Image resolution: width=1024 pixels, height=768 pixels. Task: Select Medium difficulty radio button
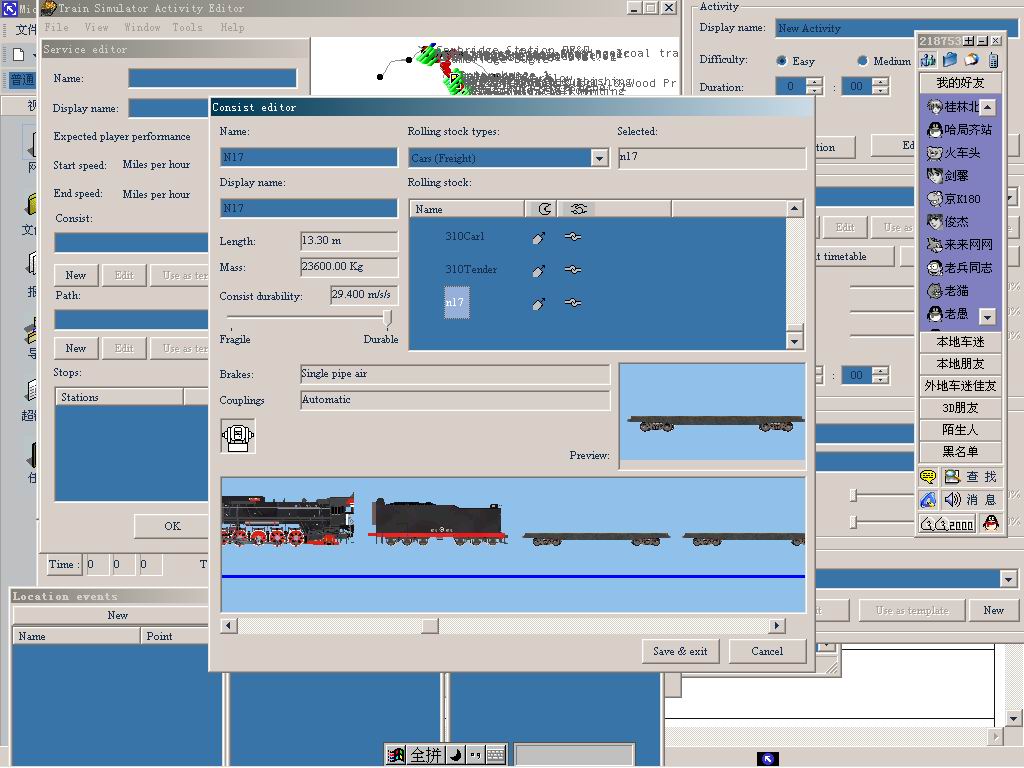coord(862,61)
